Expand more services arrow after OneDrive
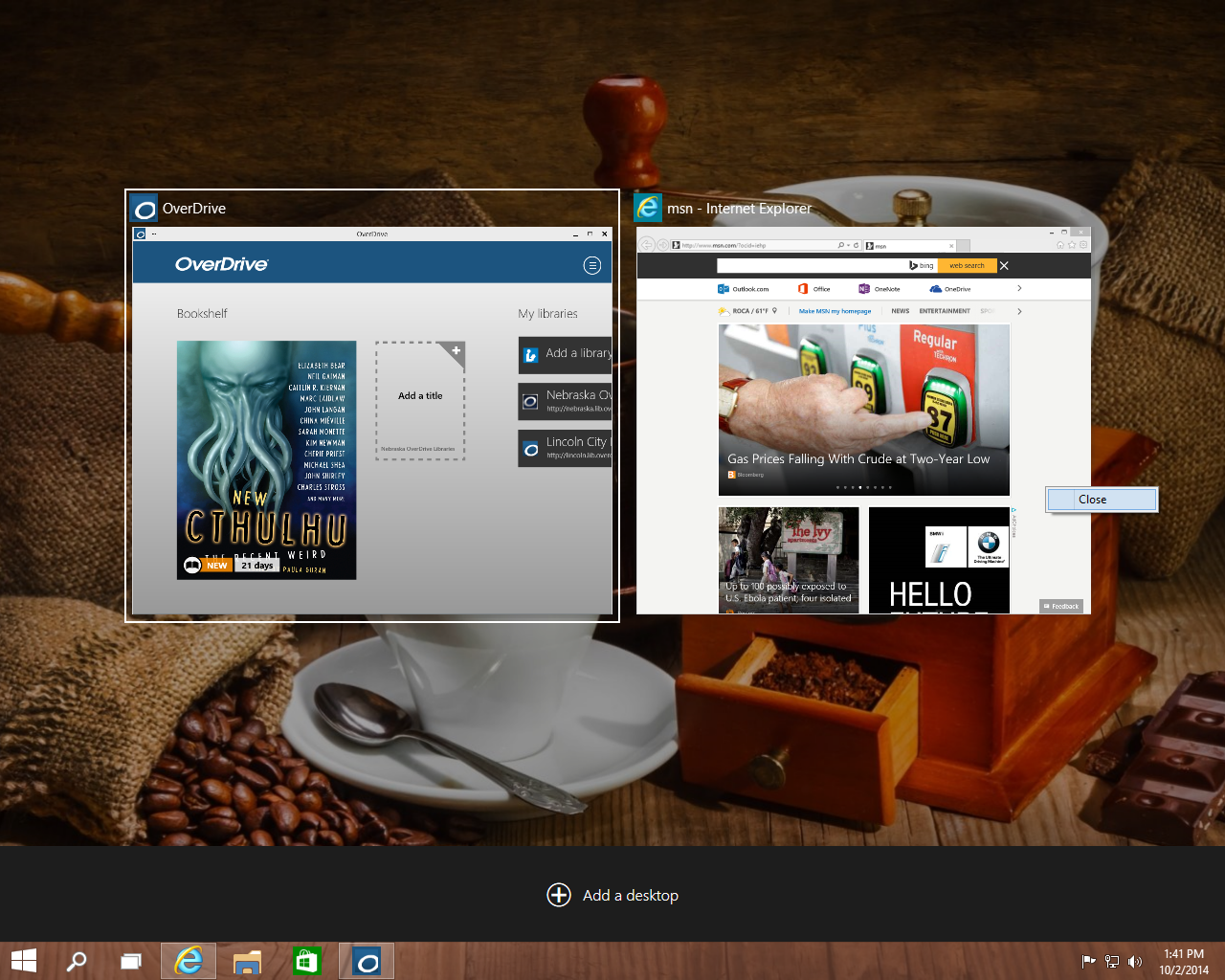This screenshot has width=1225, height=980. 1019,288
